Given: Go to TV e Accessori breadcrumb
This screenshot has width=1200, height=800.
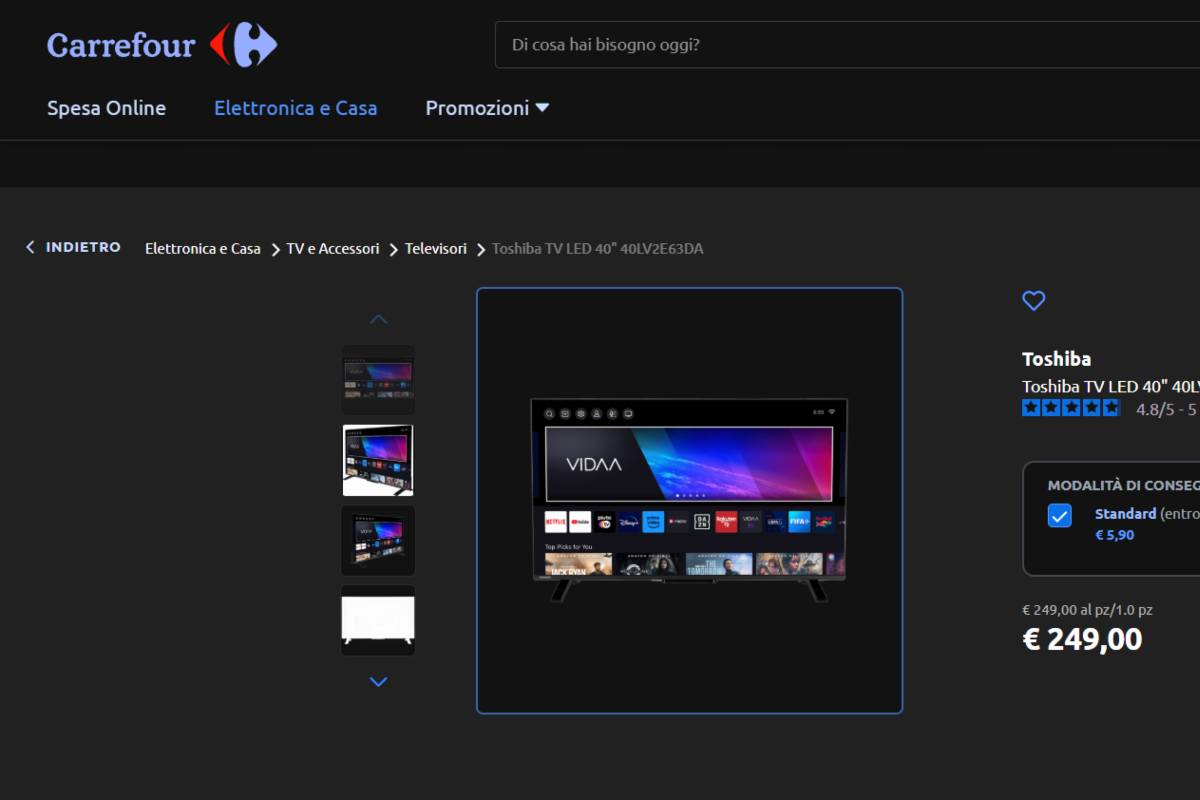Looking at the screenshot, I should pyautogui.click(x=333, y=249).
